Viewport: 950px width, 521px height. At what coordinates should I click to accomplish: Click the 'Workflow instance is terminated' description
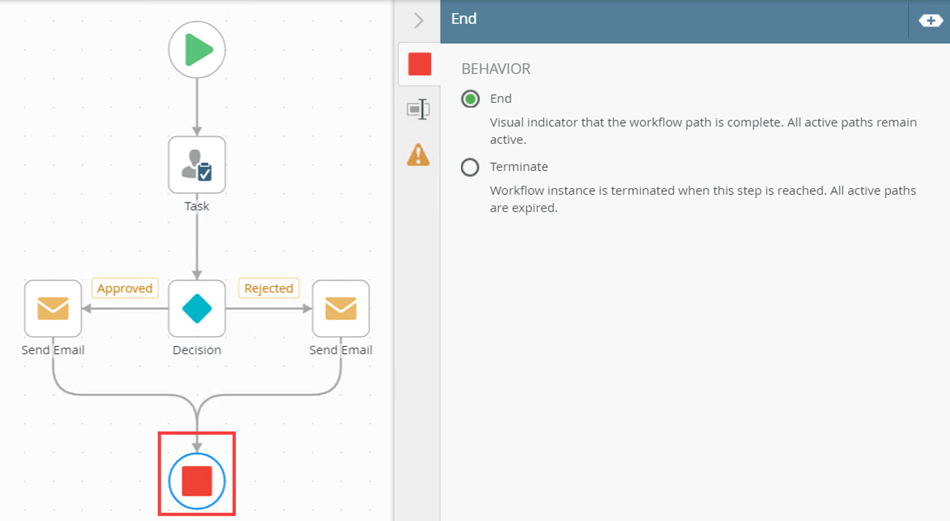click(x=703, y=199)
